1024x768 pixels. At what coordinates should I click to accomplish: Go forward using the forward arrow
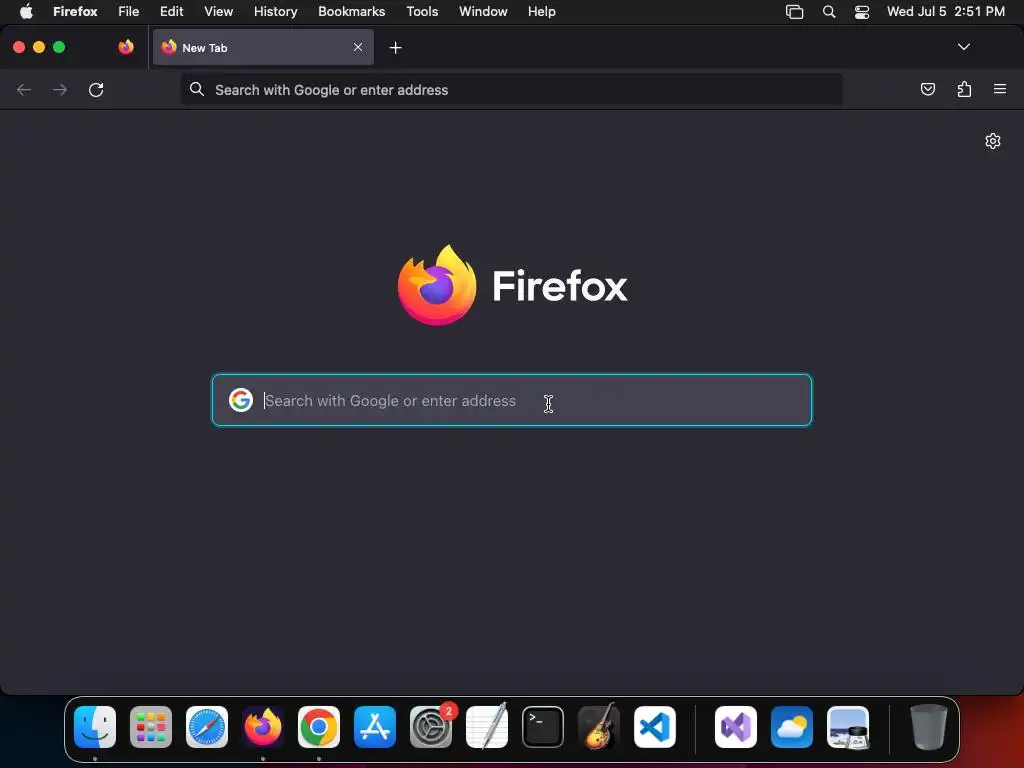[x=59, y=89]
